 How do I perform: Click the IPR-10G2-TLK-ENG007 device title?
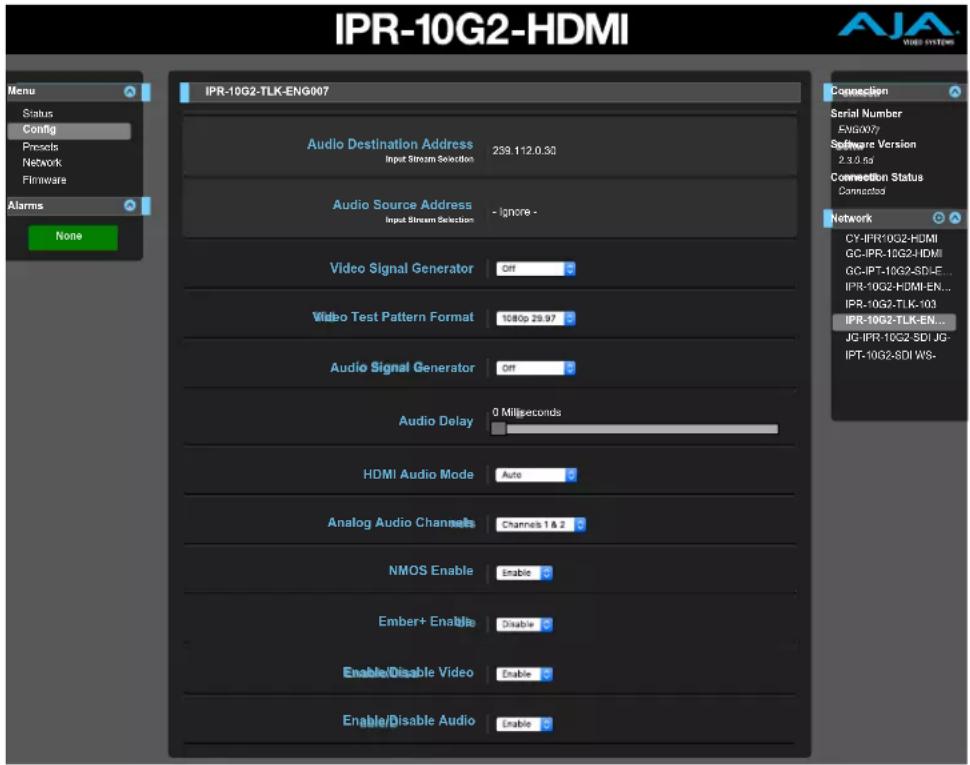(267, 92)
